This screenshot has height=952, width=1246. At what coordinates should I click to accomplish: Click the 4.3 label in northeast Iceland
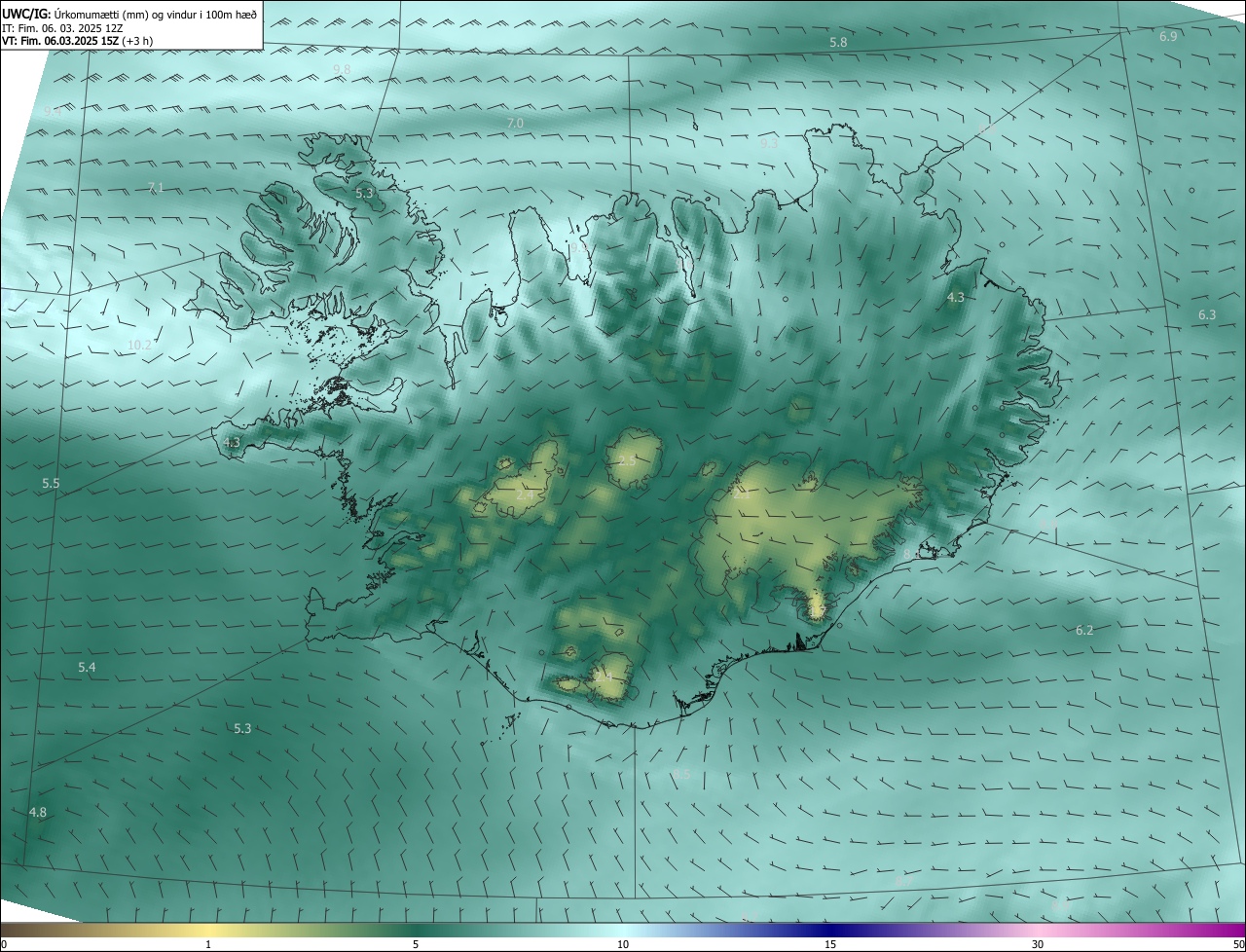956,298
